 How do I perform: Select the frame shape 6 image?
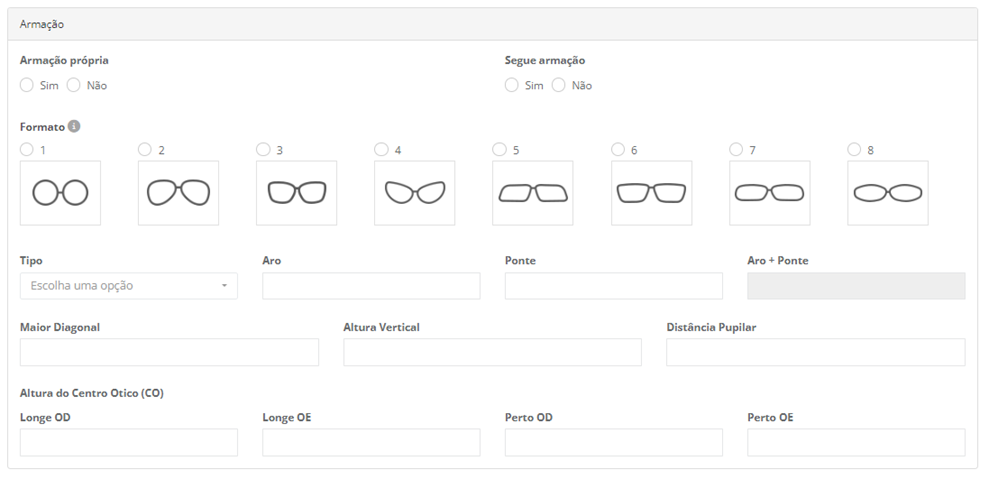pyautogui.click(x=652, y=192)
